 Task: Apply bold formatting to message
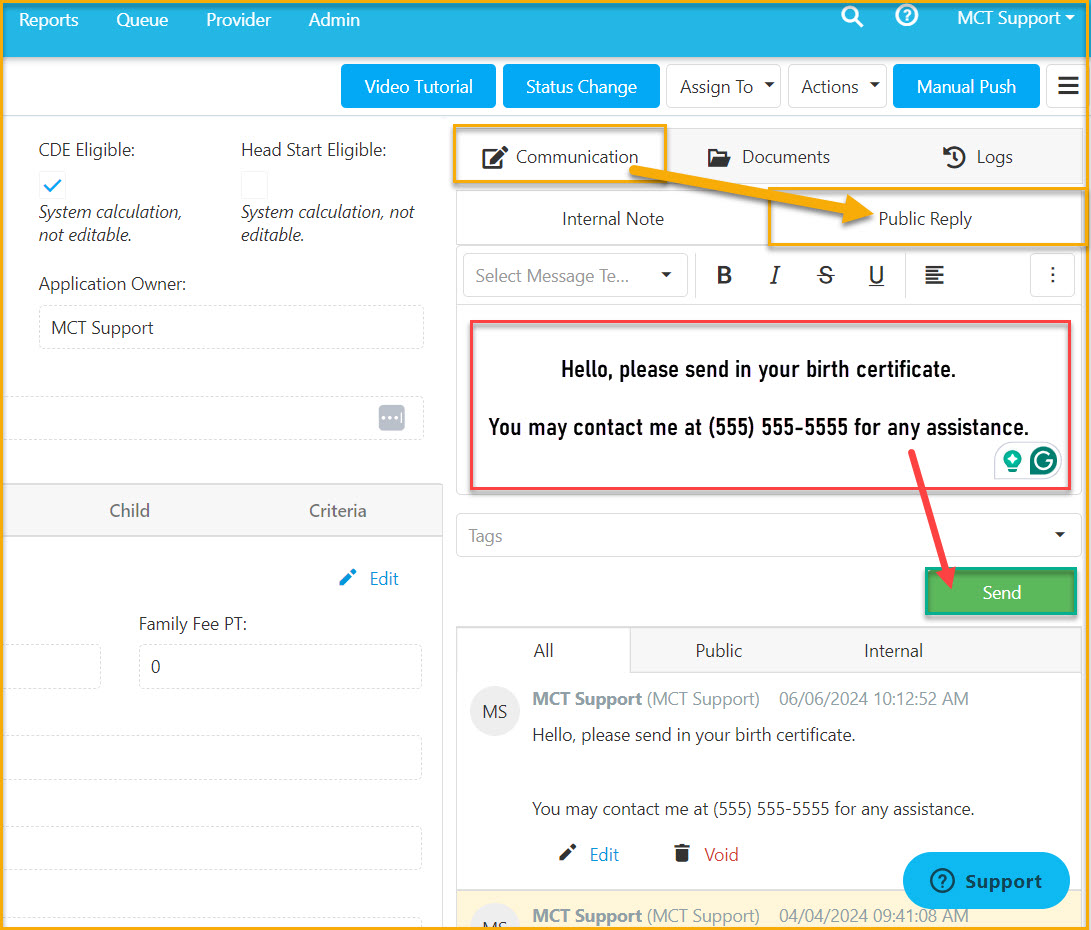coord(724,275)
